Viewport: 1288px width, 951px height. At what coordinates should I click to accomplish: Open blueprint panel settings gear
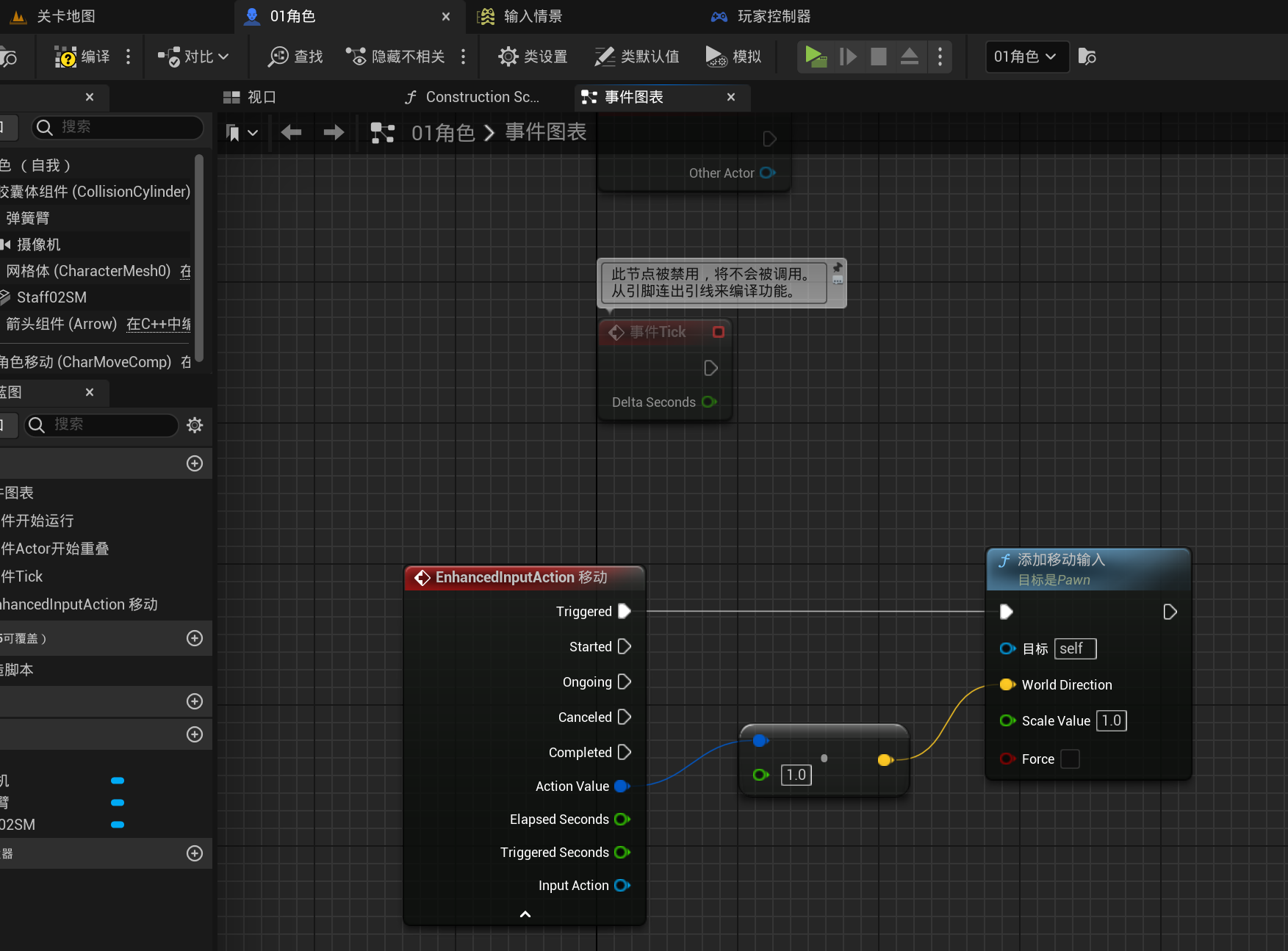point(195,425)
